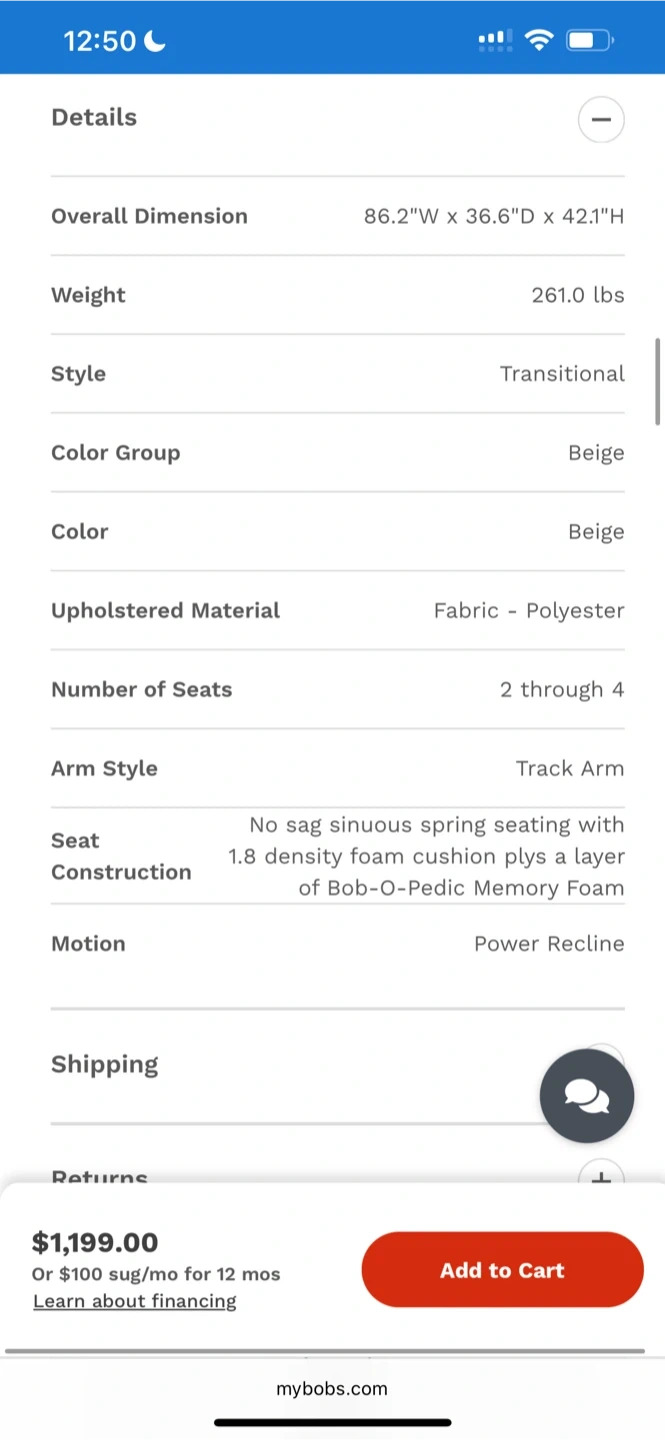Collapse the Details section minus icon
Image resolution: width=665 pixels, height=1440 pixels.
[x=601, y=120]
